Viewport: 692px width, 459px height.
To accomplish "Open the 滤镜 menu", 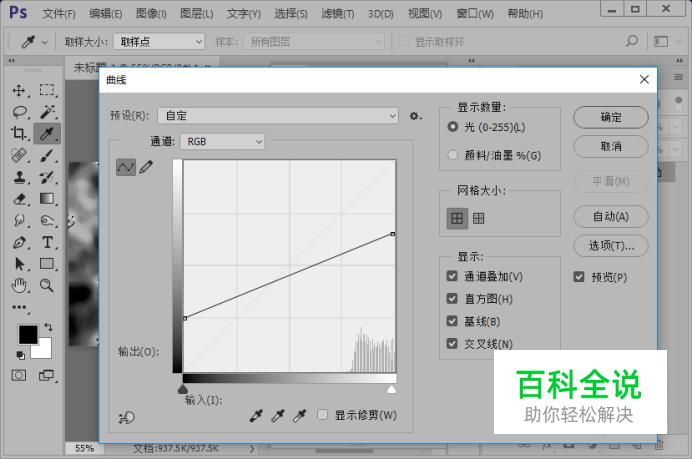I will pos(338,14).
